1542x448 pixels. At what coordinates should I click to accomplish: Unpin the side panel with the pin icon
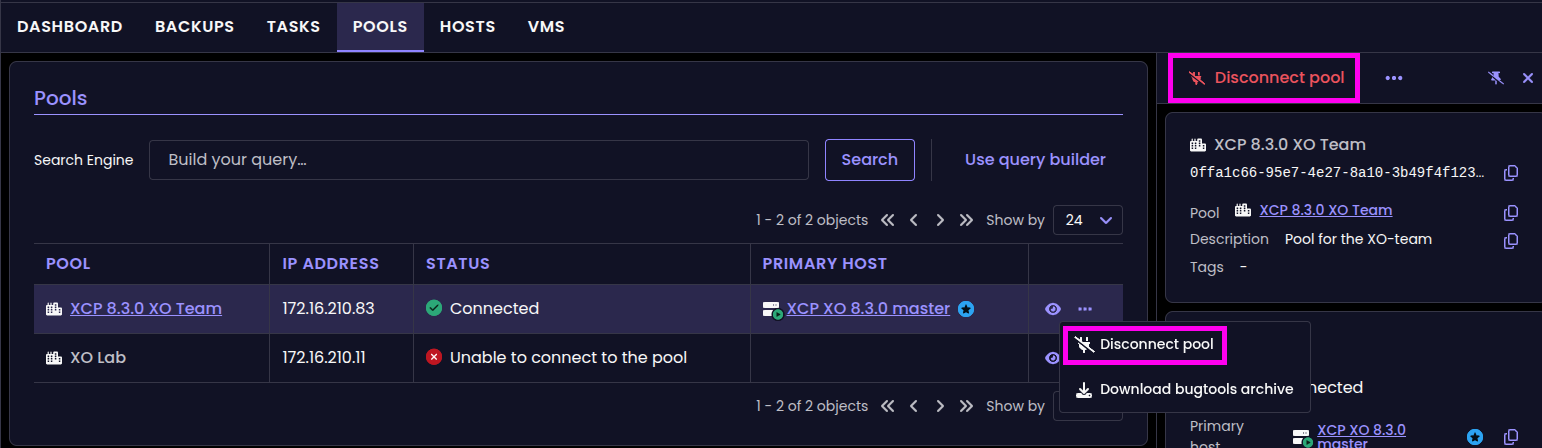[1495, 78]
